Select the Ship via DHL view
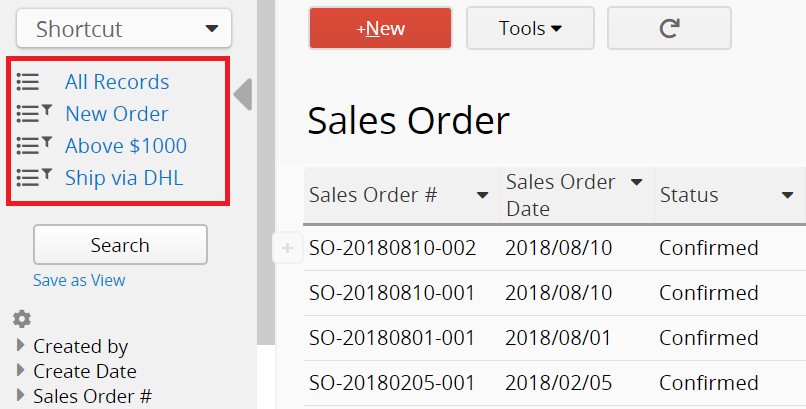The height and width of the screenshot is (409, 806). click(124, 178)
